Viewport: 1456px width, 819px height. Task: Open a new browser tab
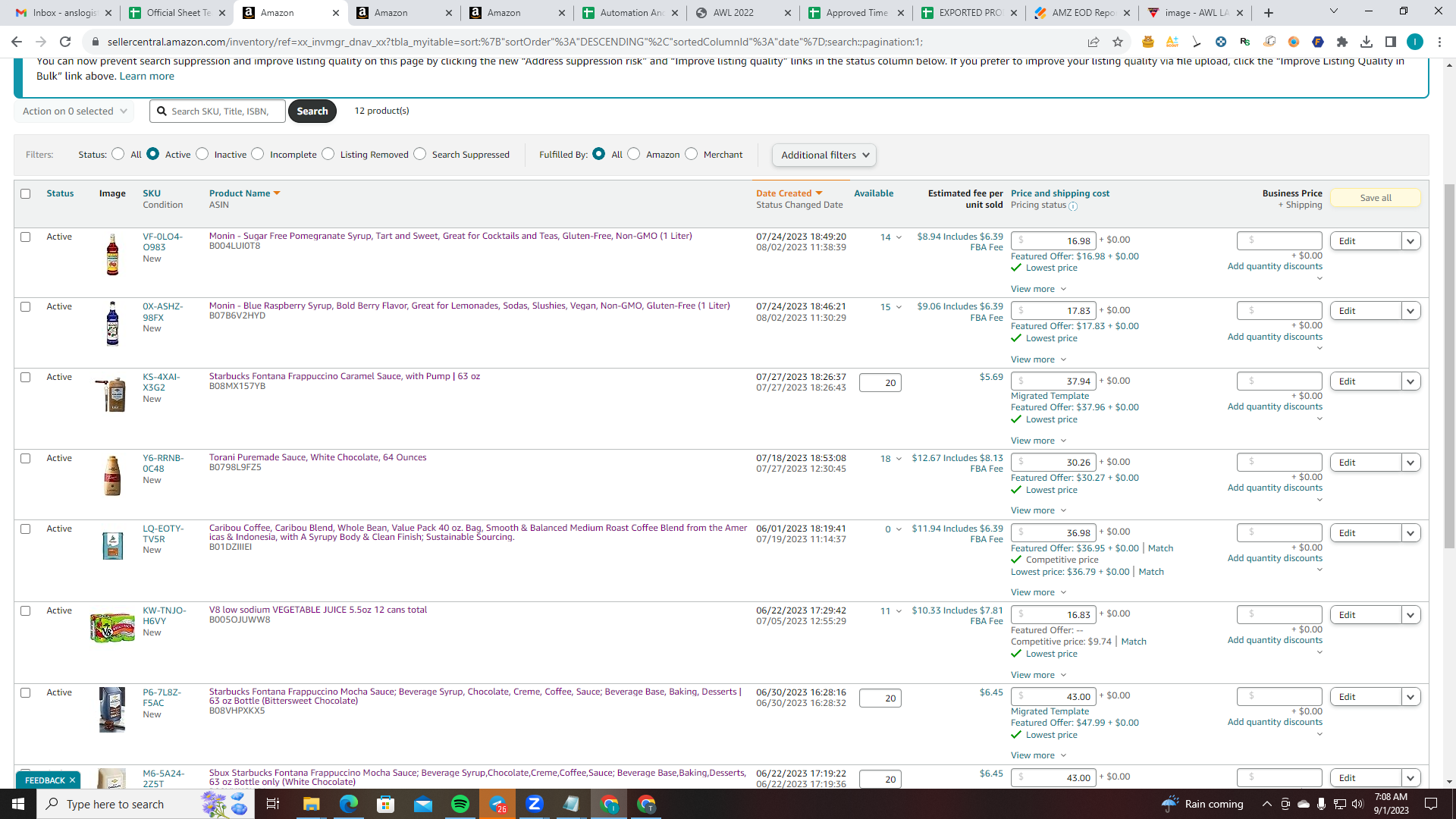pyautogui.click(x=1269, y=13)
